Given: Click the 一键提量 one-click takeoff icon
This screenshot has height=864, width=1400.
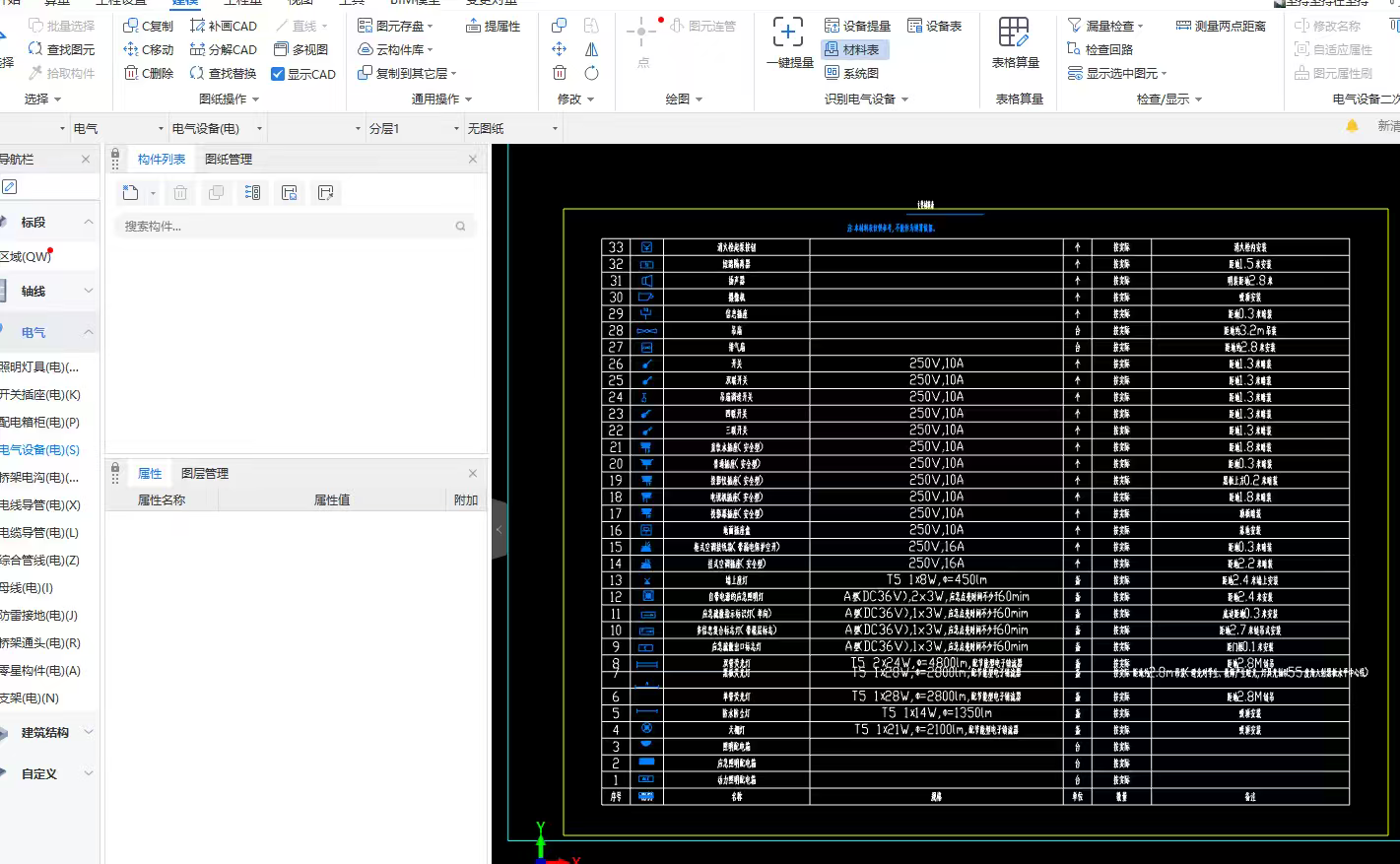Looking at the screenshot, I should point(788,33).
